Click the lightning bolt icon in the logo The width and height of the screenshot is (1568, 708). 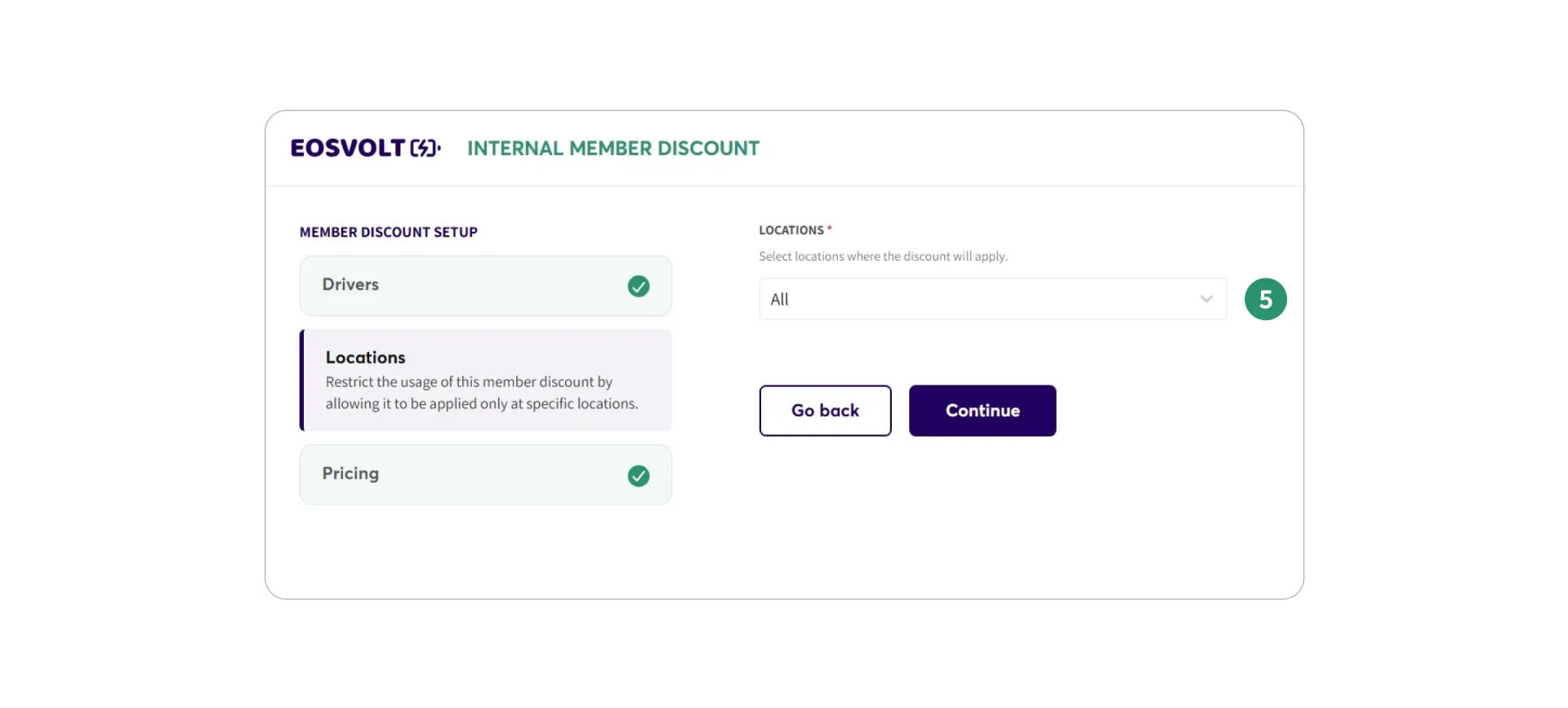click(424, 148)
